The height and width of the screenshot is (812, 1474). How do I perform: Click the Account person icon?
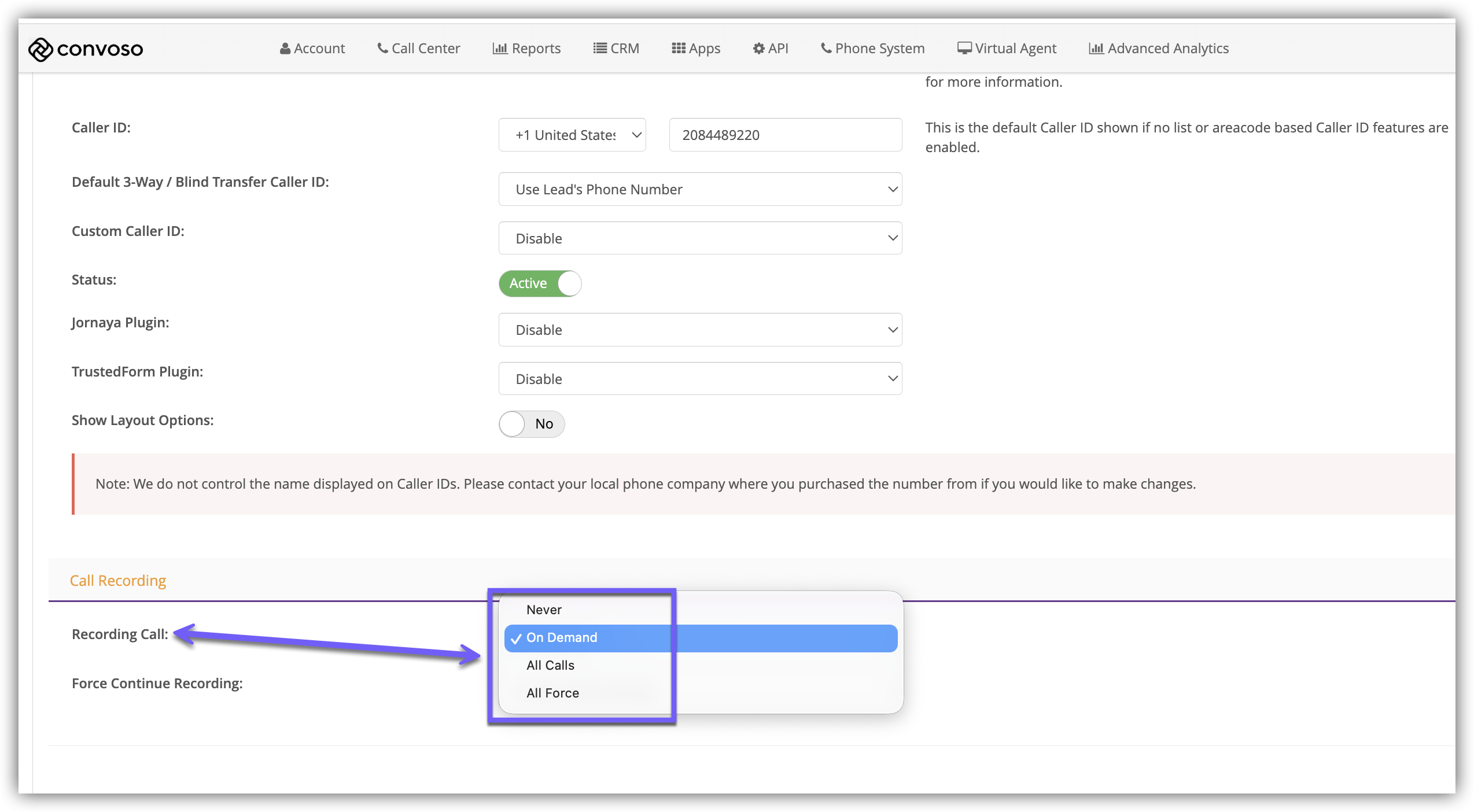pos(285,49)
